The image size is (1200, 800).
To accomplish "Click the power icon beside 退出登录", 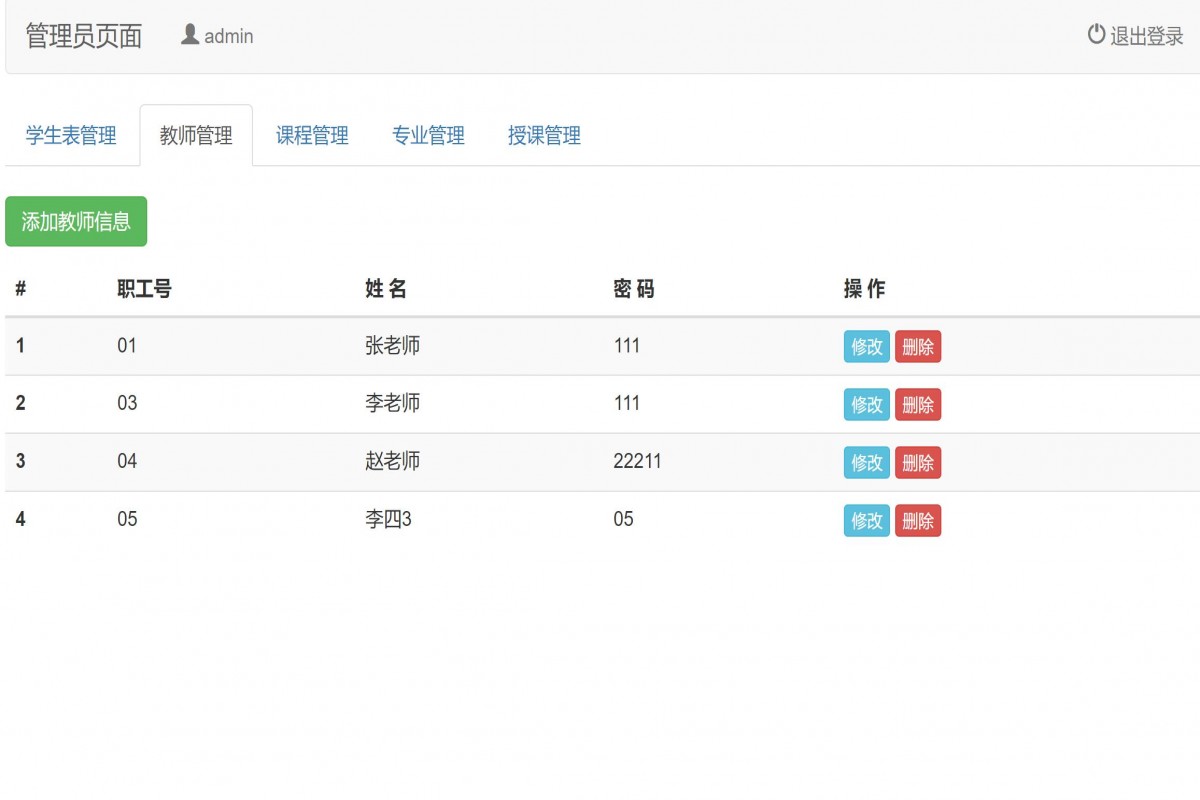I will [1095, 33].
